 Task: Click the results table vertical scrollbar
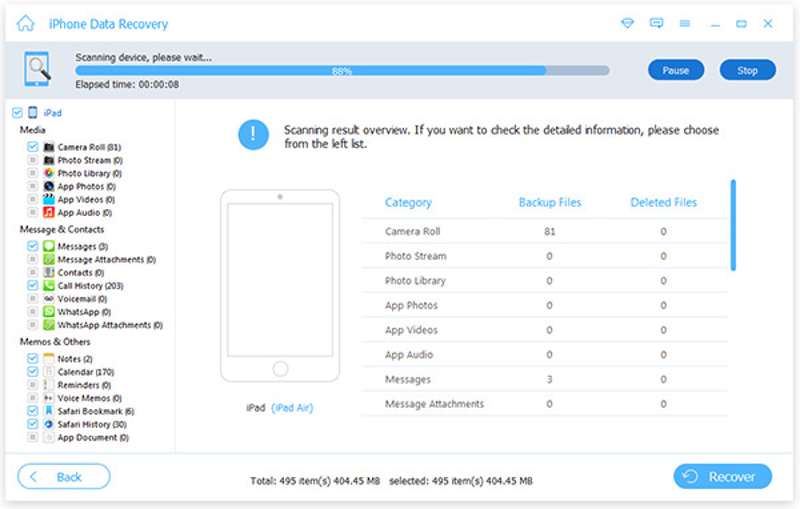733,225
